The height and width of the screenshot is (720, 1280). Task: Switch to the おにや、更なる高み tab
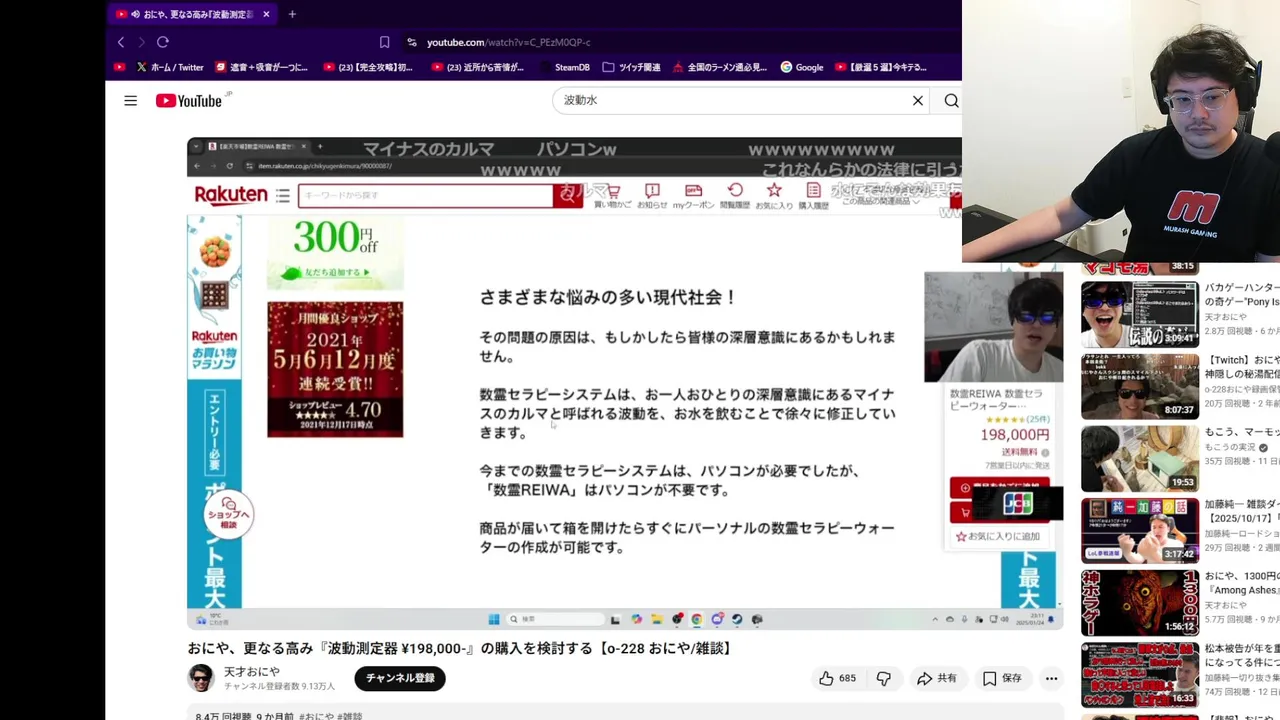[194, 14]
